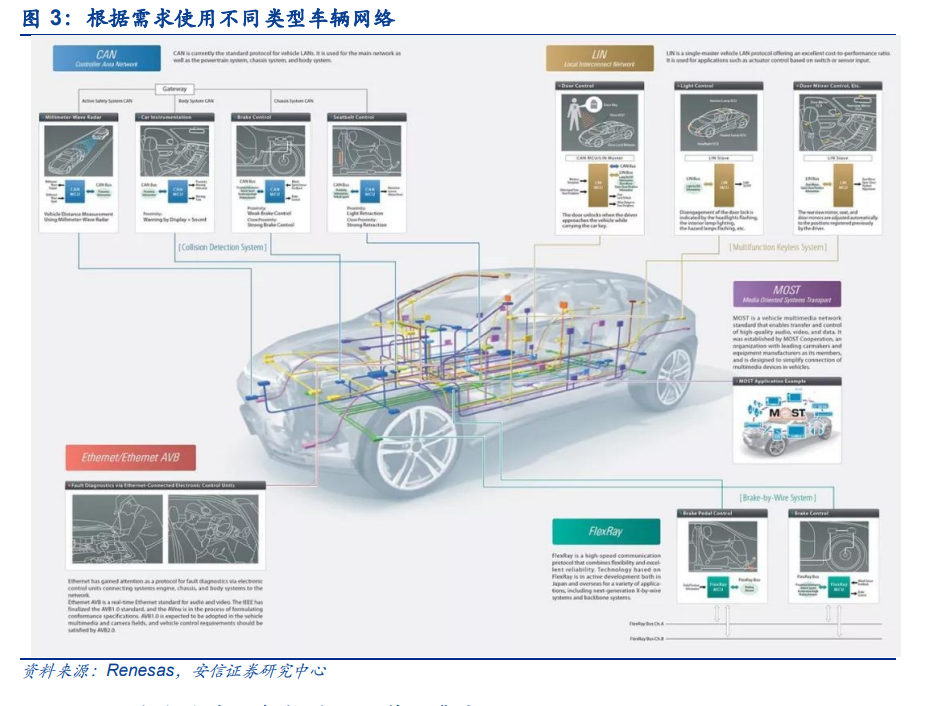Viewport: 944px width, 706px height.
Task: Click the FlexRay MCU block under Brake Pedal Control
Action: pos(718,587)
